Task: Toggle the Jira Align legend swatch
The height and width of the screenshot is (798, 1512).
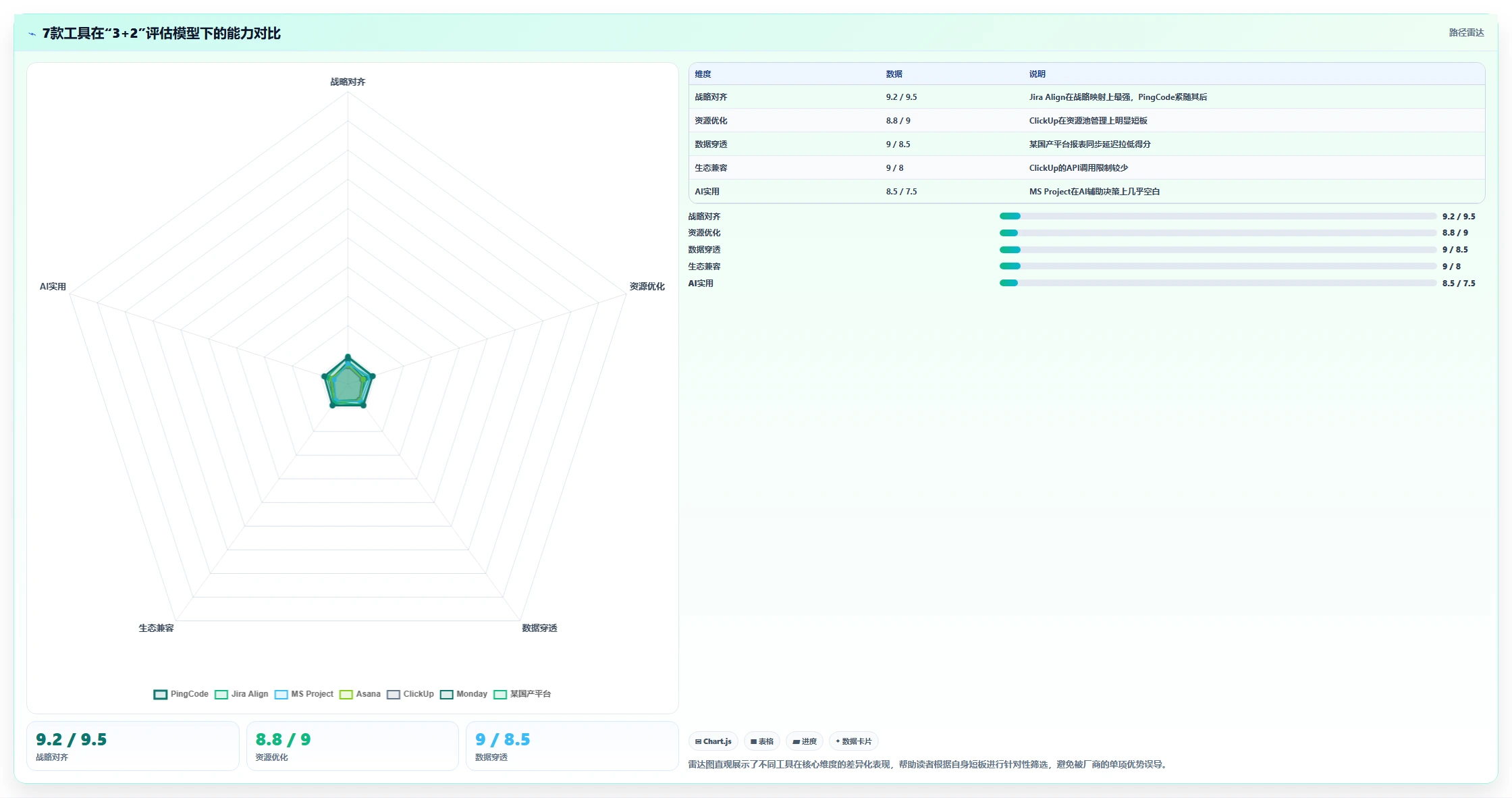Action: coord(221,694)
